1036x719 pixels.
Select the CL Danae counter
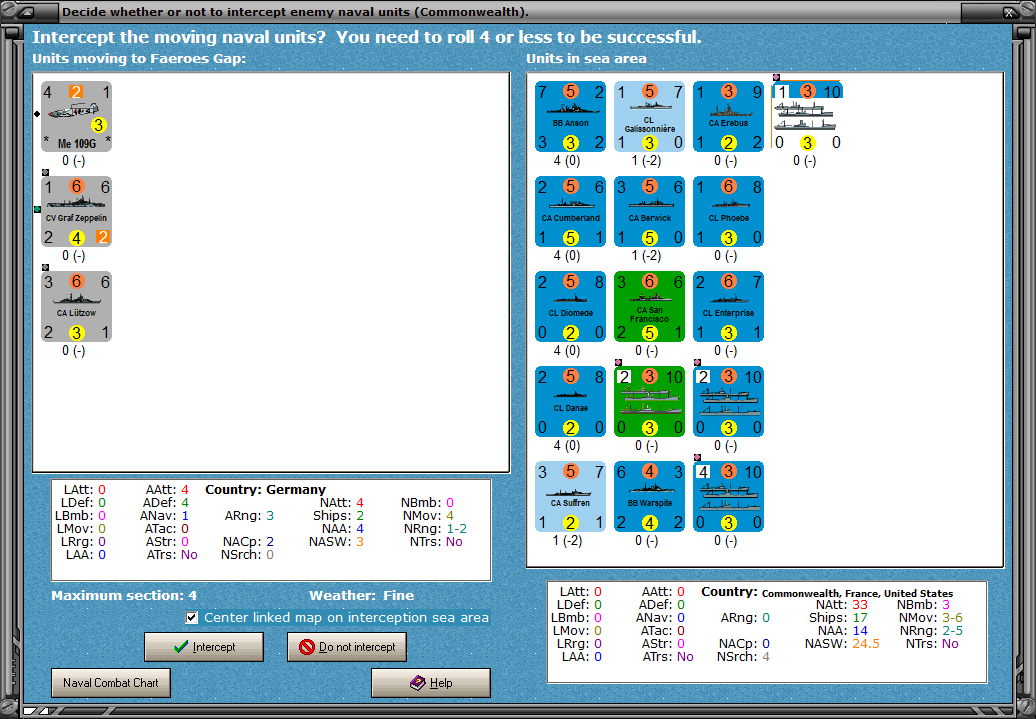pyautogui.click(x=570, y=402)
